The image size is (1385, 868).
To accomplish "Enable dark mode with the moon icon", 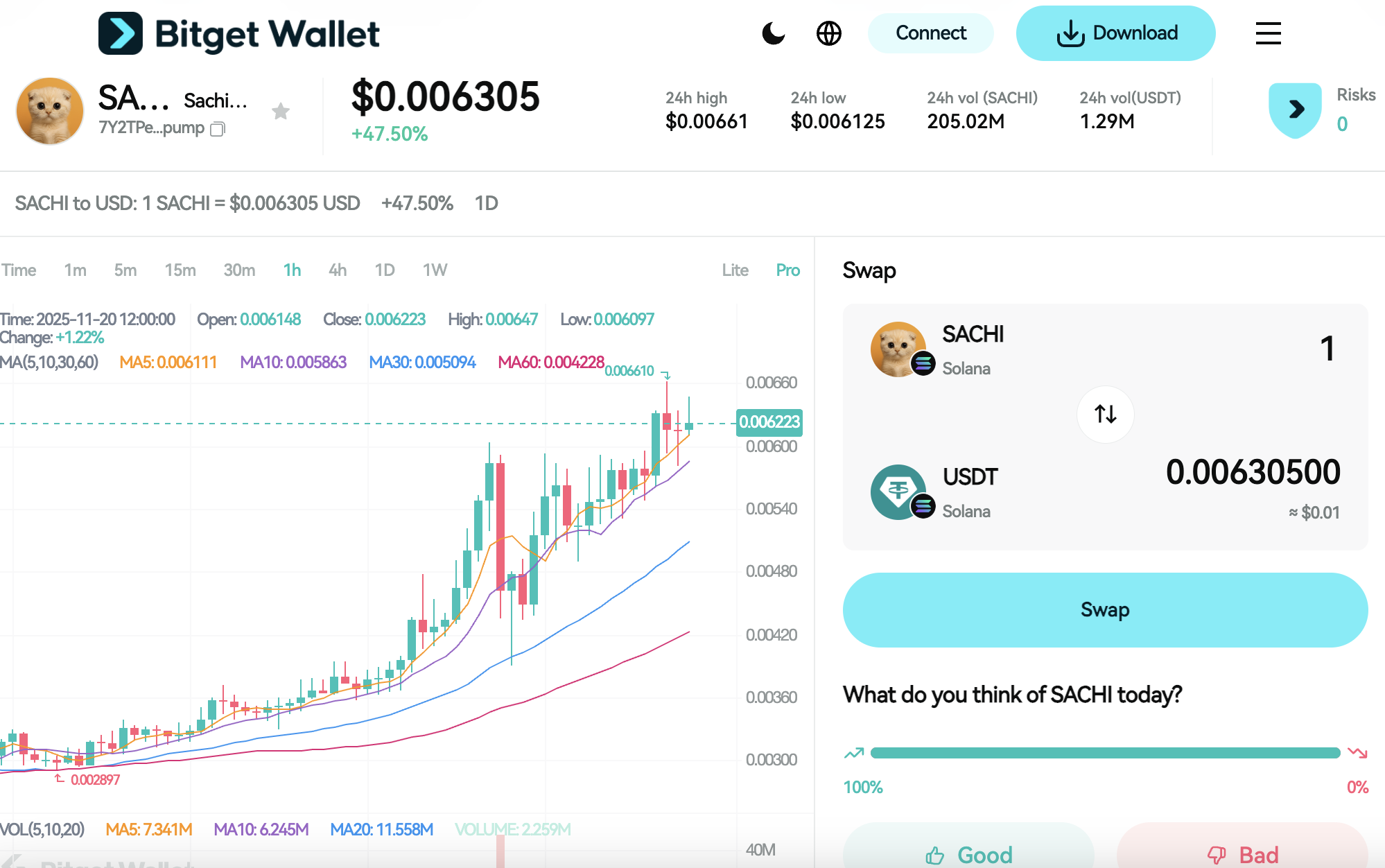I will point(774,33).
